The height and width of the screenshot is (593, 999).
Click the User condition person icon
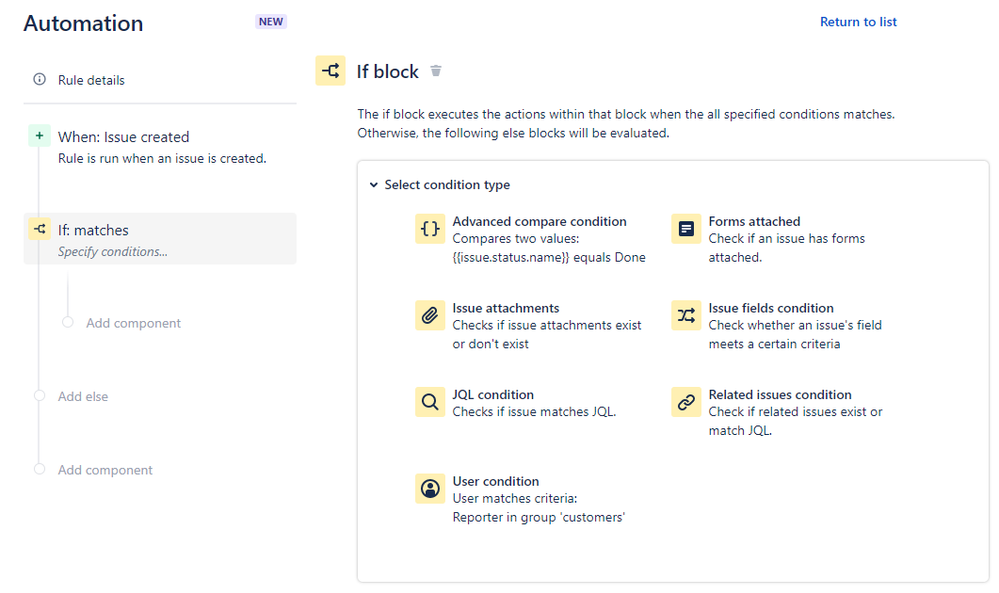tap(430, 489)
